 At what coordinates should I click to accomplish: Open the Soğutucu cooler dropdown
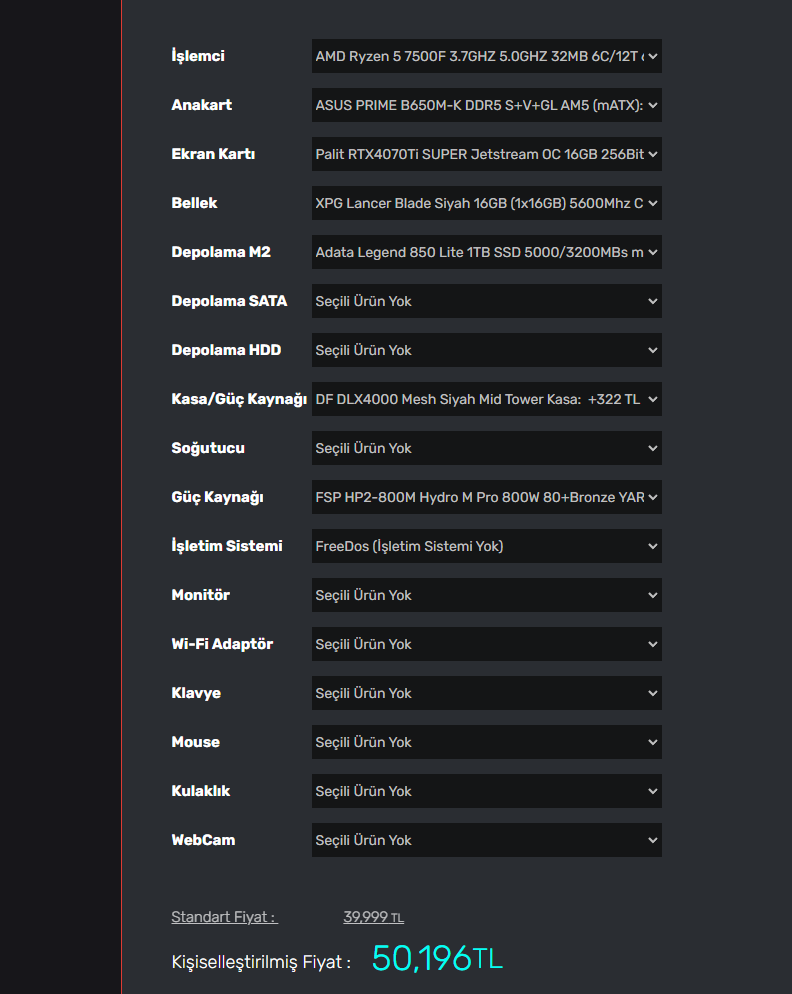pos(486,448)
